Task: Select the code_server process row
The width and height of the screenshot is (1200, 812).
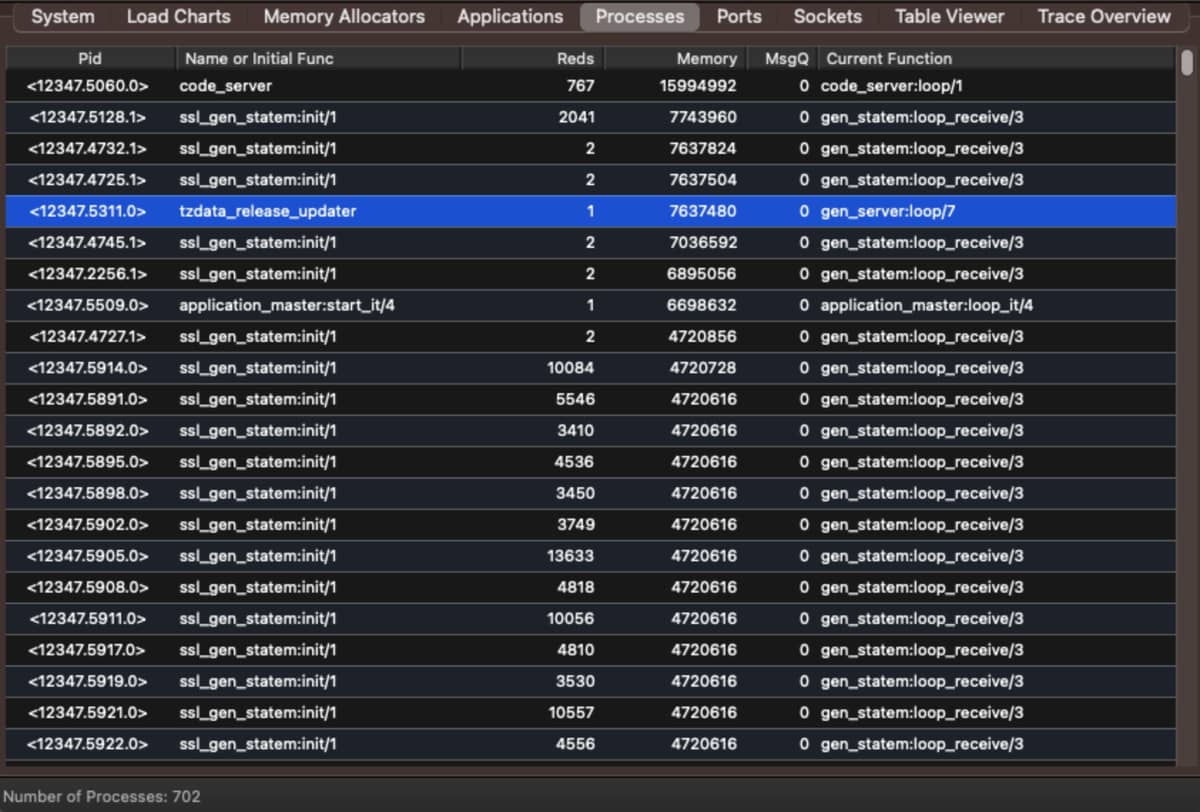Action: point(590,86)
